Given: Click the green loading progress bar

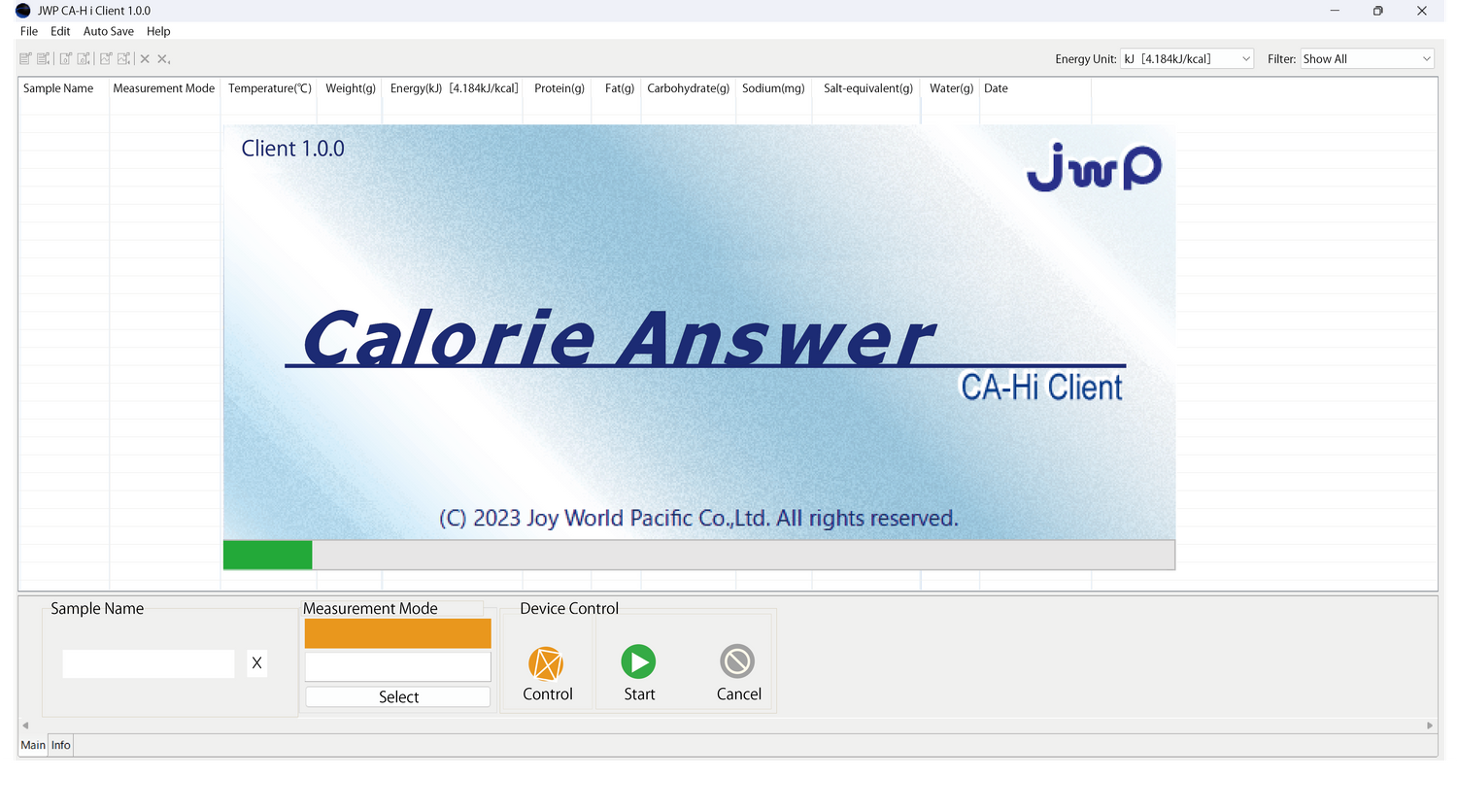Looking at the screenshot, I should pyautogui.click(x=267, y=555).
